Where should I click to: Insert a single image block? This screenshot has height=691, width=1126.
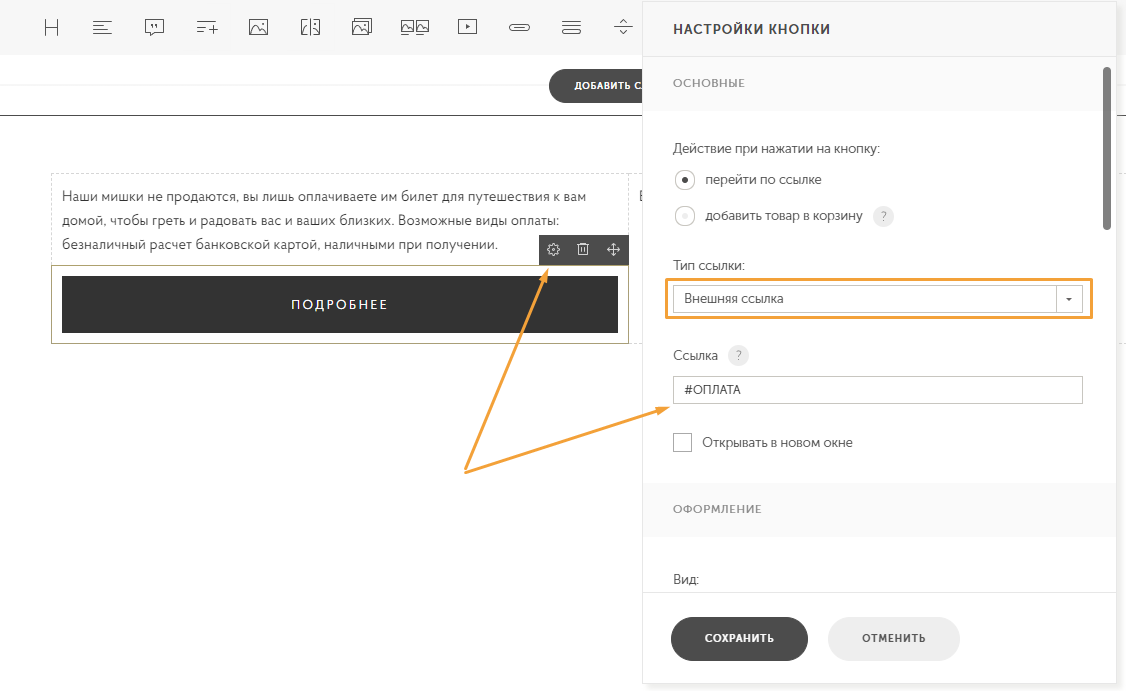tap(258, 28)
